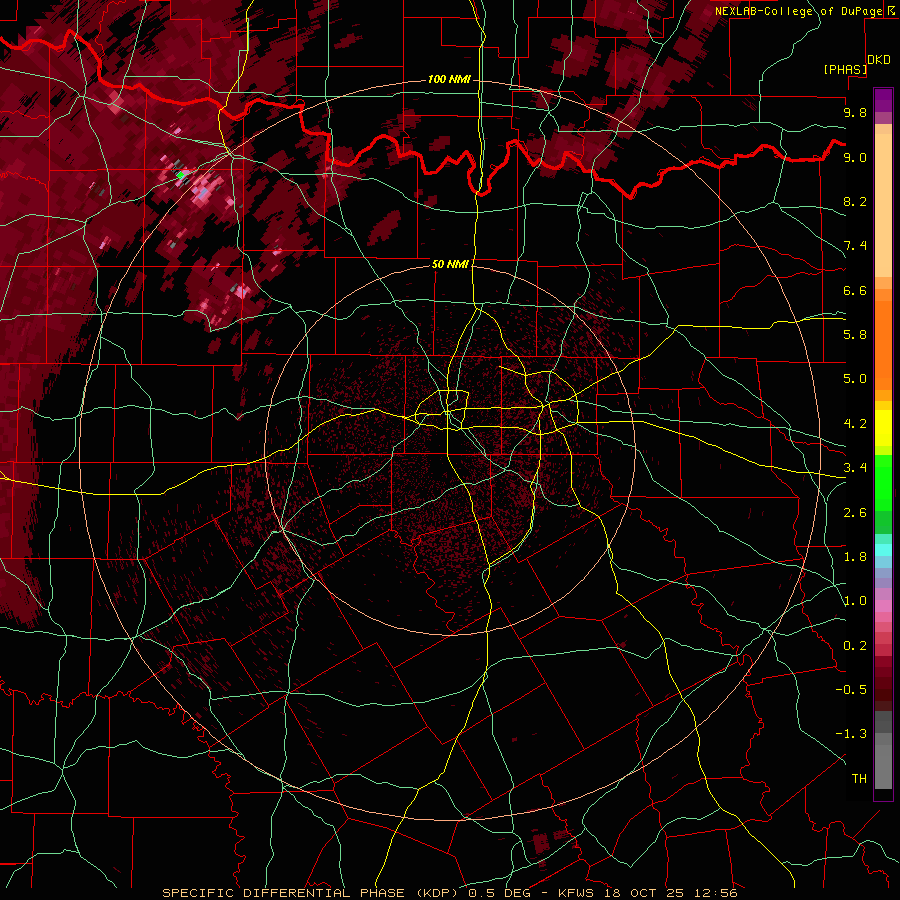Click the 9.8 value on the color scale
This screenshot has height=900, width=900.
point(855,112)
